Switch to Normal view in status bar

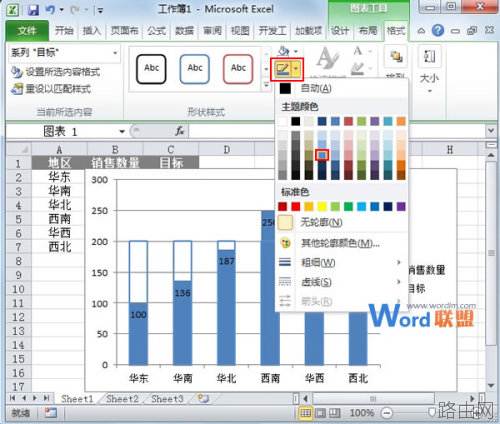[305, 413]
